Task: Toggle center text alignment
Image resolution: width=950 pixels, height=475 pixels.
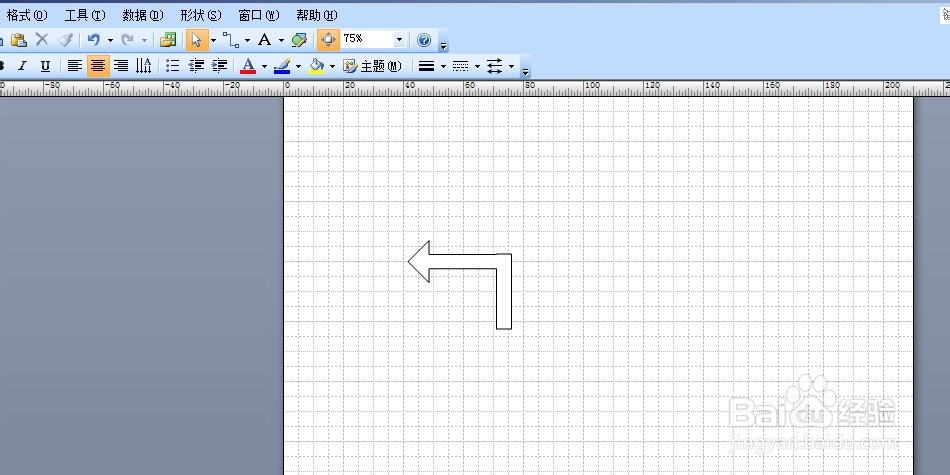Action: pos(98,66)
